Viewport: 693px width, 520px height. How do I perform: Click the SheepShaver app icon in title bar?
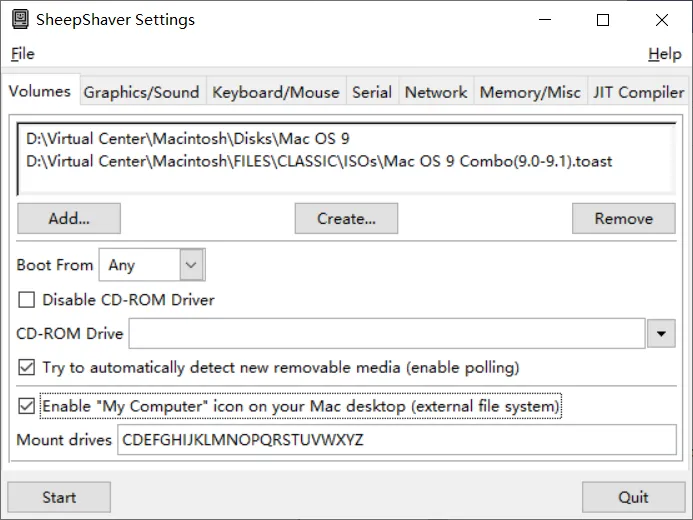coord(20,20)
